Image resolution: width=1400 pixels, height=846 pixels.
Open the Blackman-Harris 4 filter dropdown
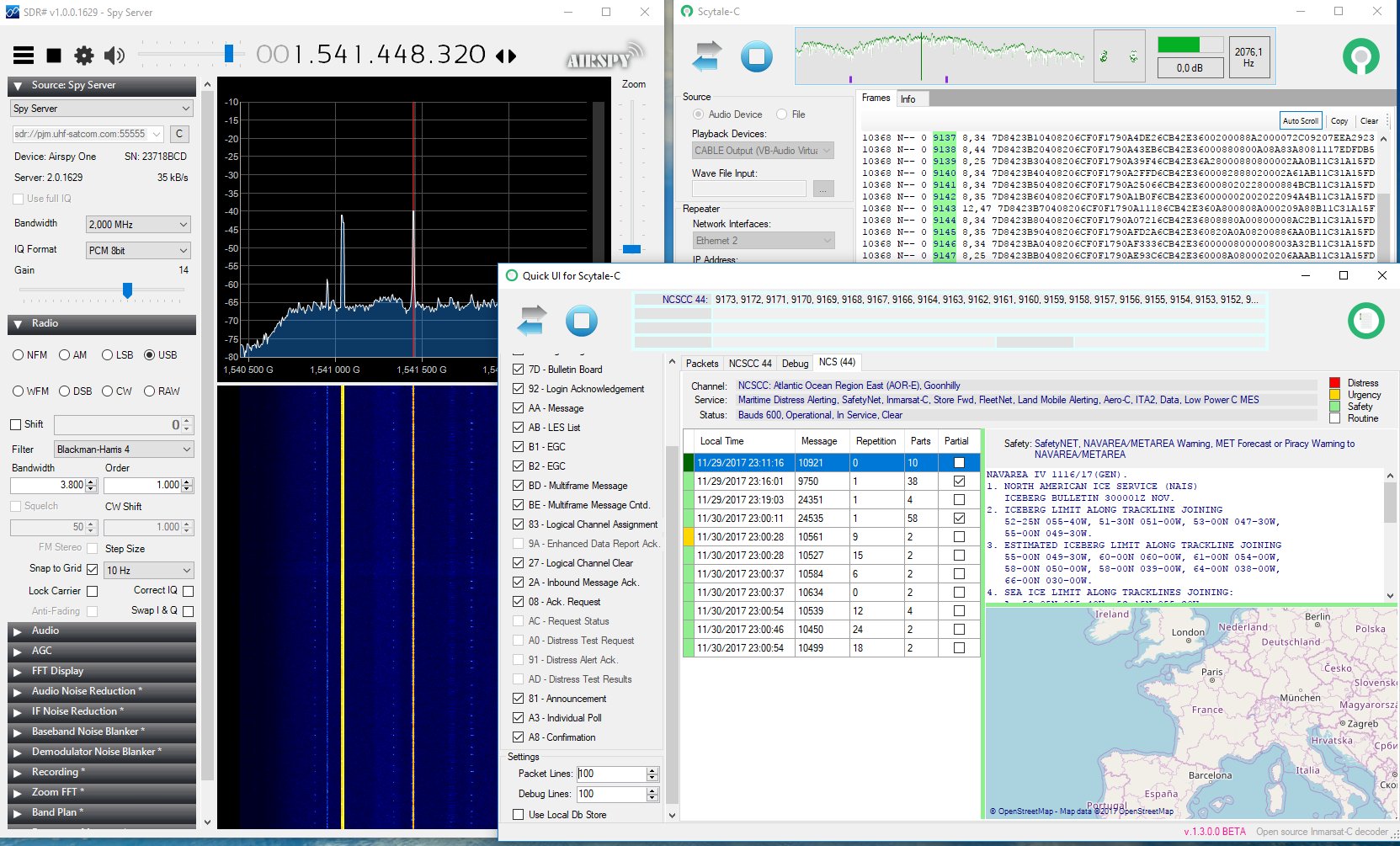[x=124, y=450]
